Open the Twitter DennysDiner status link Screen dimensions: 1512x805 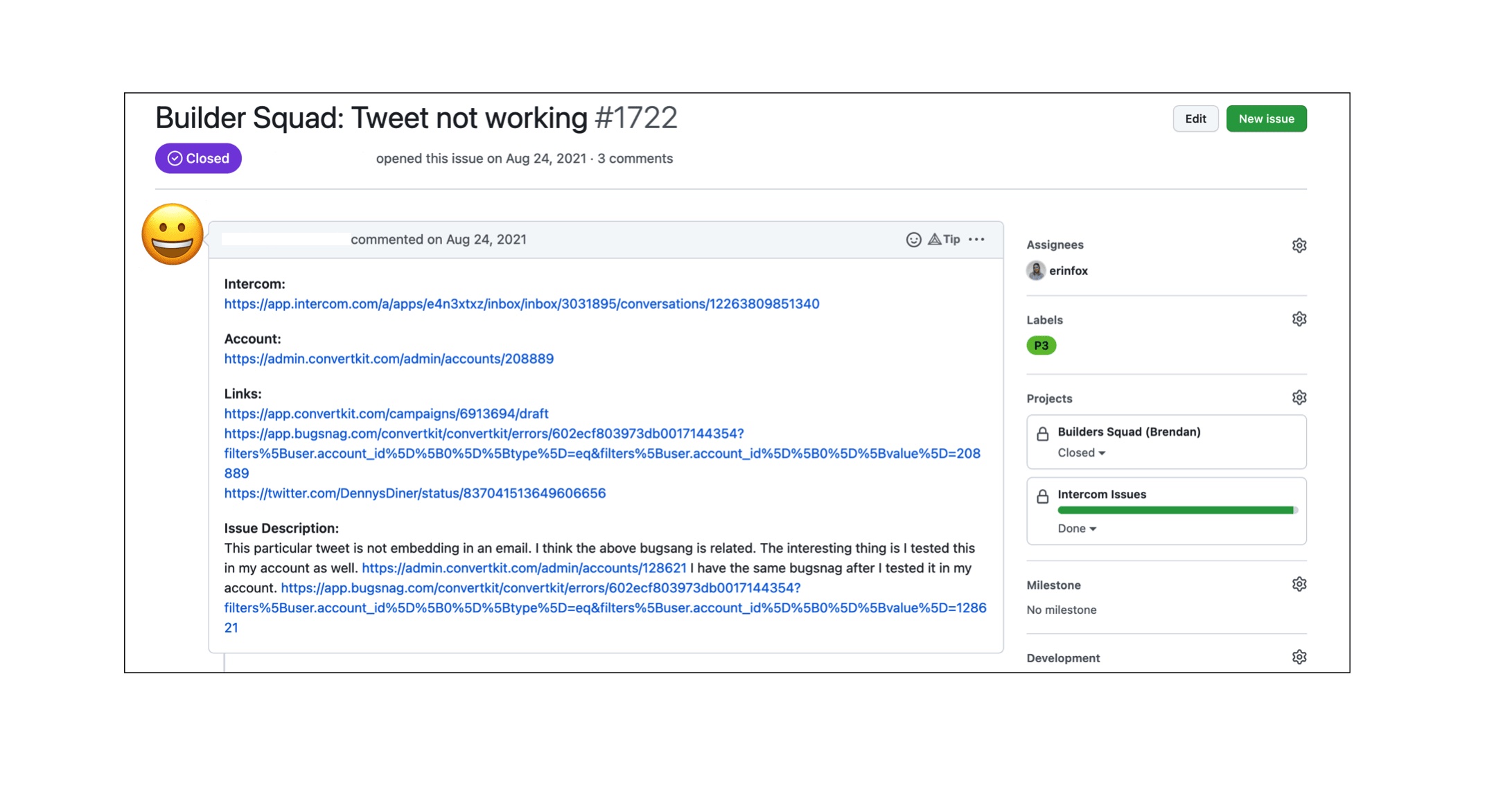[415, 493]
